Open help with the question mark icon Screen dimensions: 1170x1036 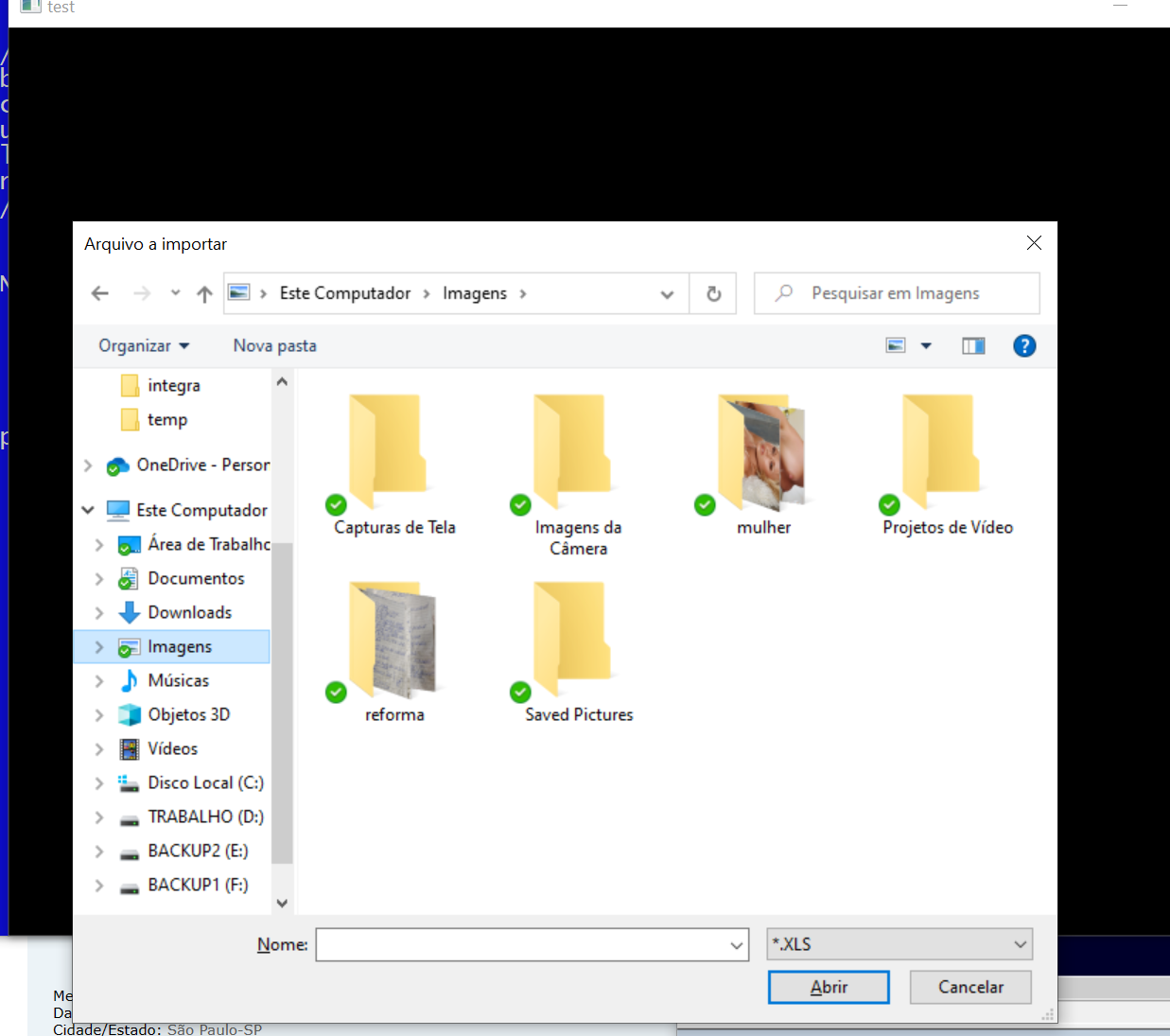[1024, 345]
